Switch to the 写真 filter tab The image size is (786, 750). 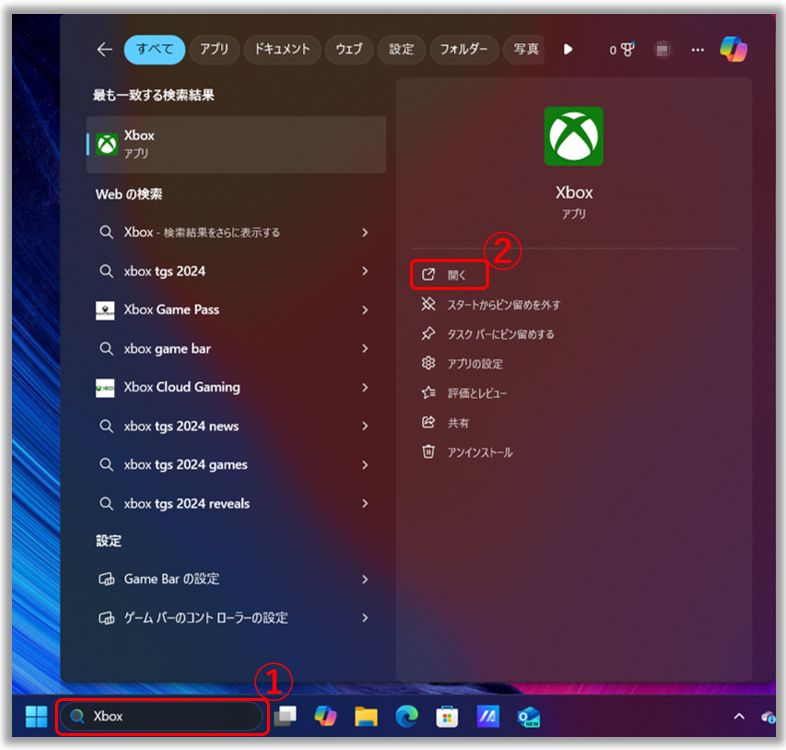click(x=525, y=49)
